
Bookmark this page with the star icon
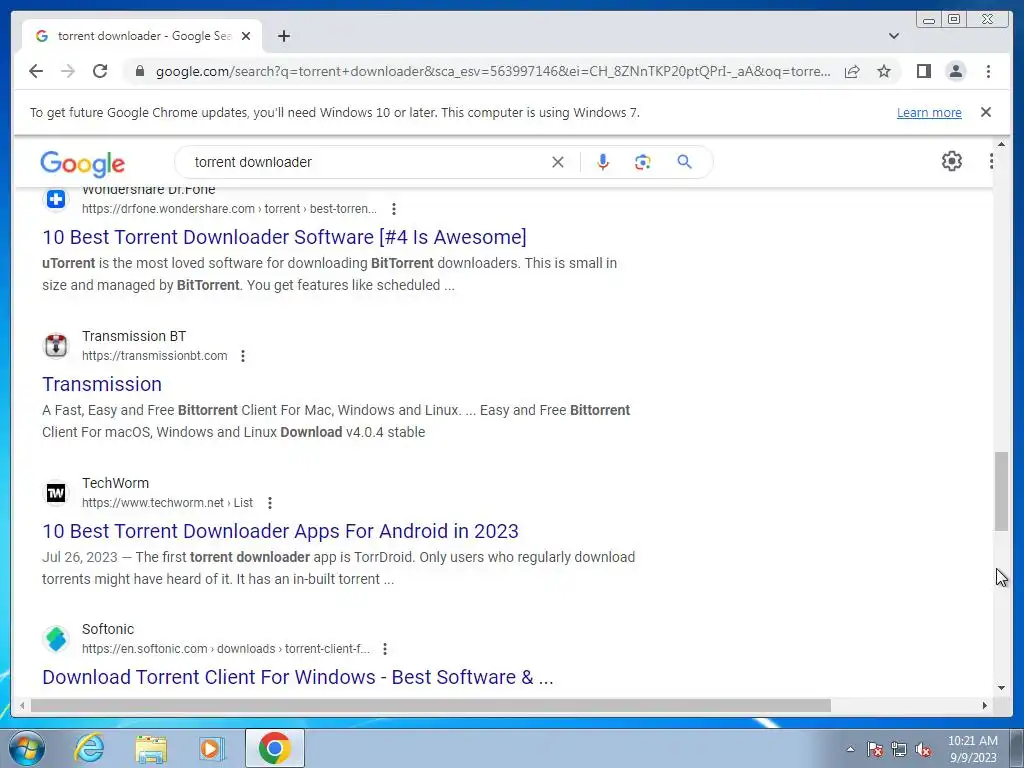(884, 71)
